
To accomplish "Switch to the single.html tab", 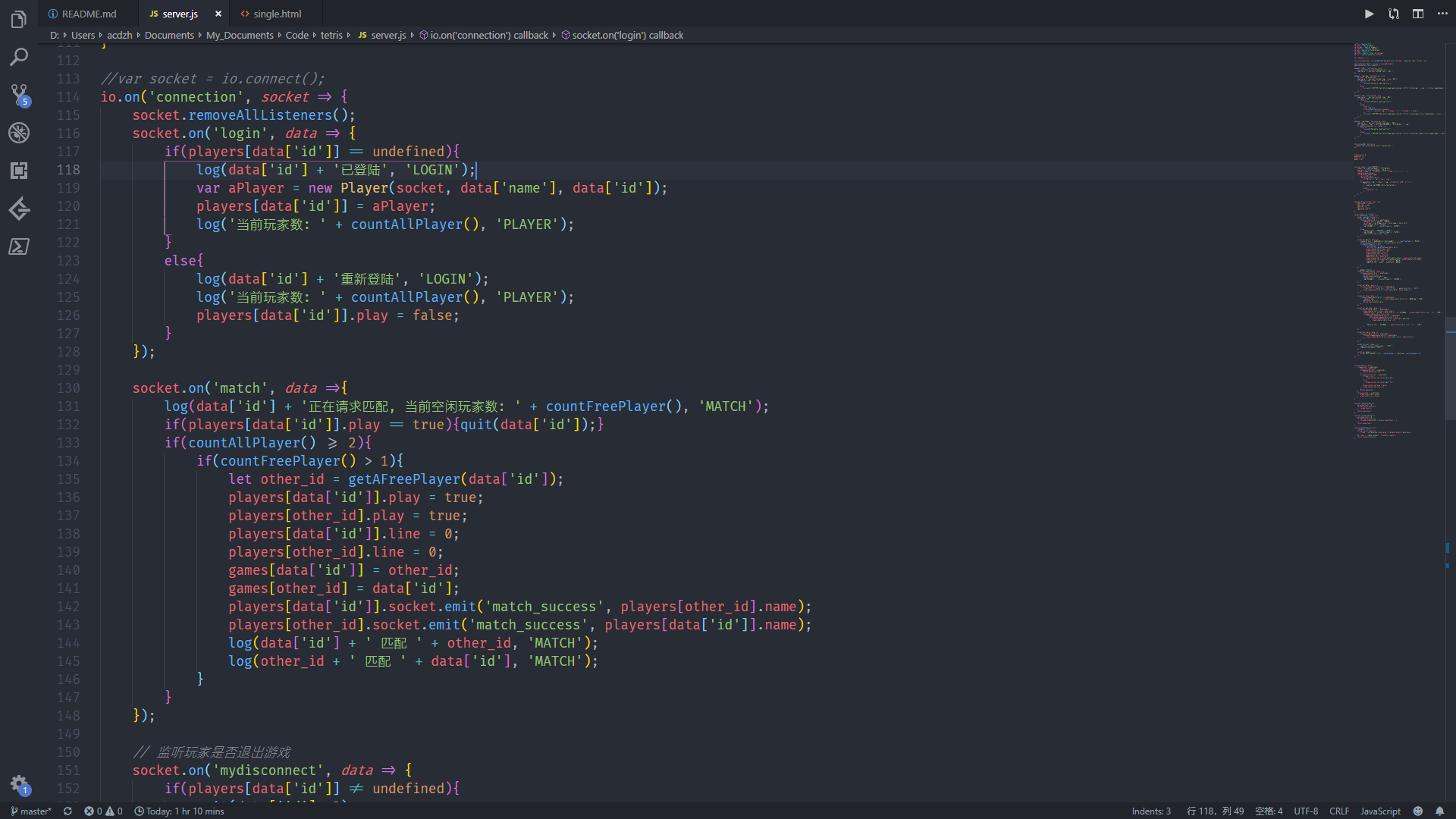I will 277,14.
